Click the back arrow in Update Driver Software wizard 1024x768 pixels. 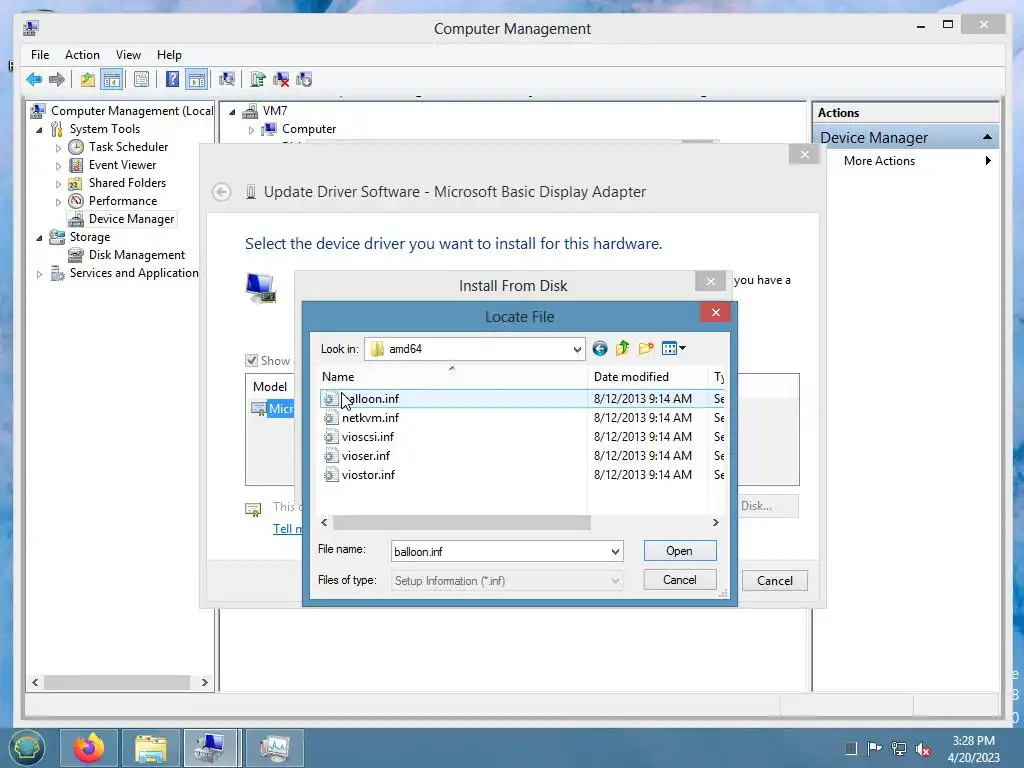pyautogui.click(x=222, y=192)
